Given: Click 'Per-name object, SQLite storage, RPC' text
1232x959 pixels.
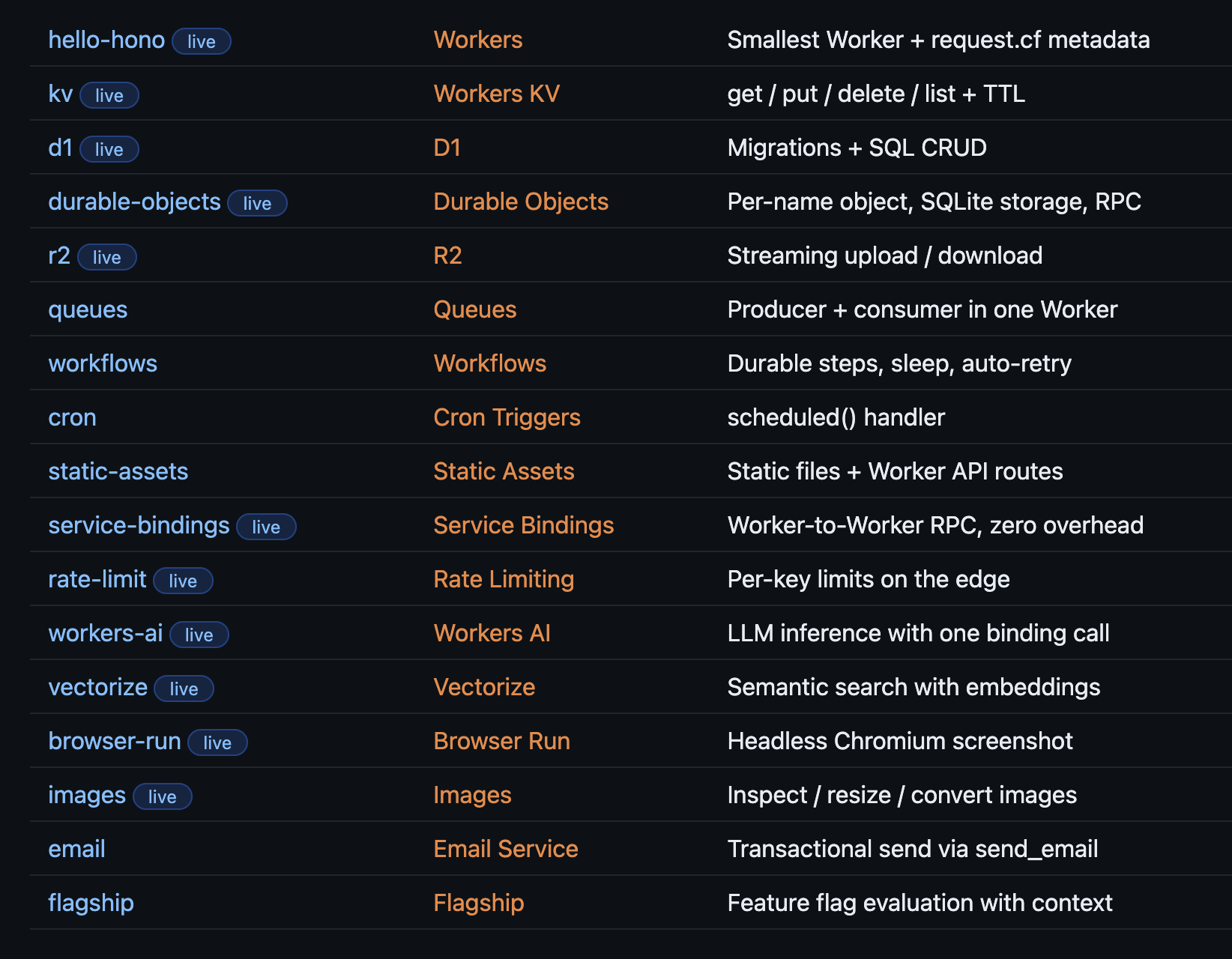Looking at the screenshot, I should [x=934, y=202].
